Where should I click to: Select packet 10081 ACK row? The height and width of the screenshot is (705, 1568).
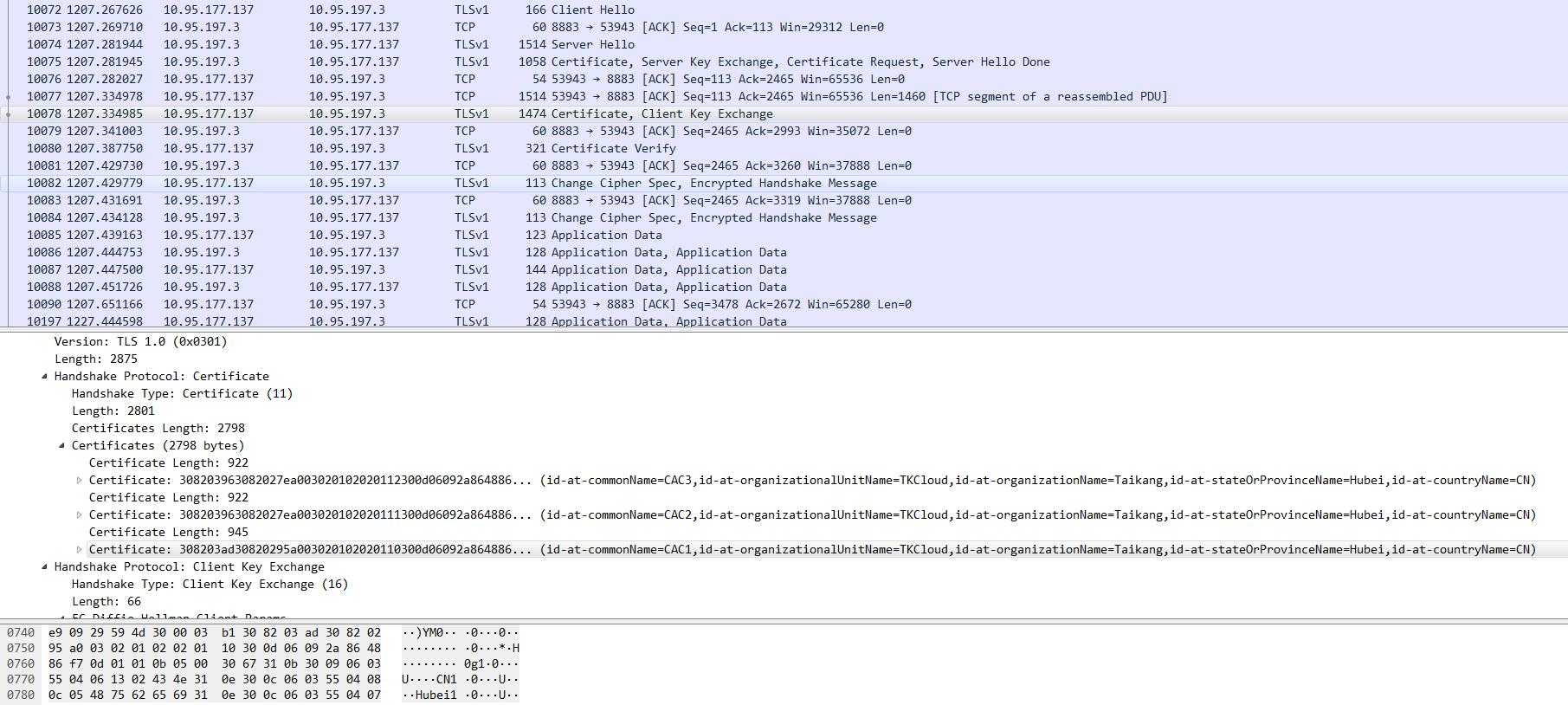pos(784,165)
